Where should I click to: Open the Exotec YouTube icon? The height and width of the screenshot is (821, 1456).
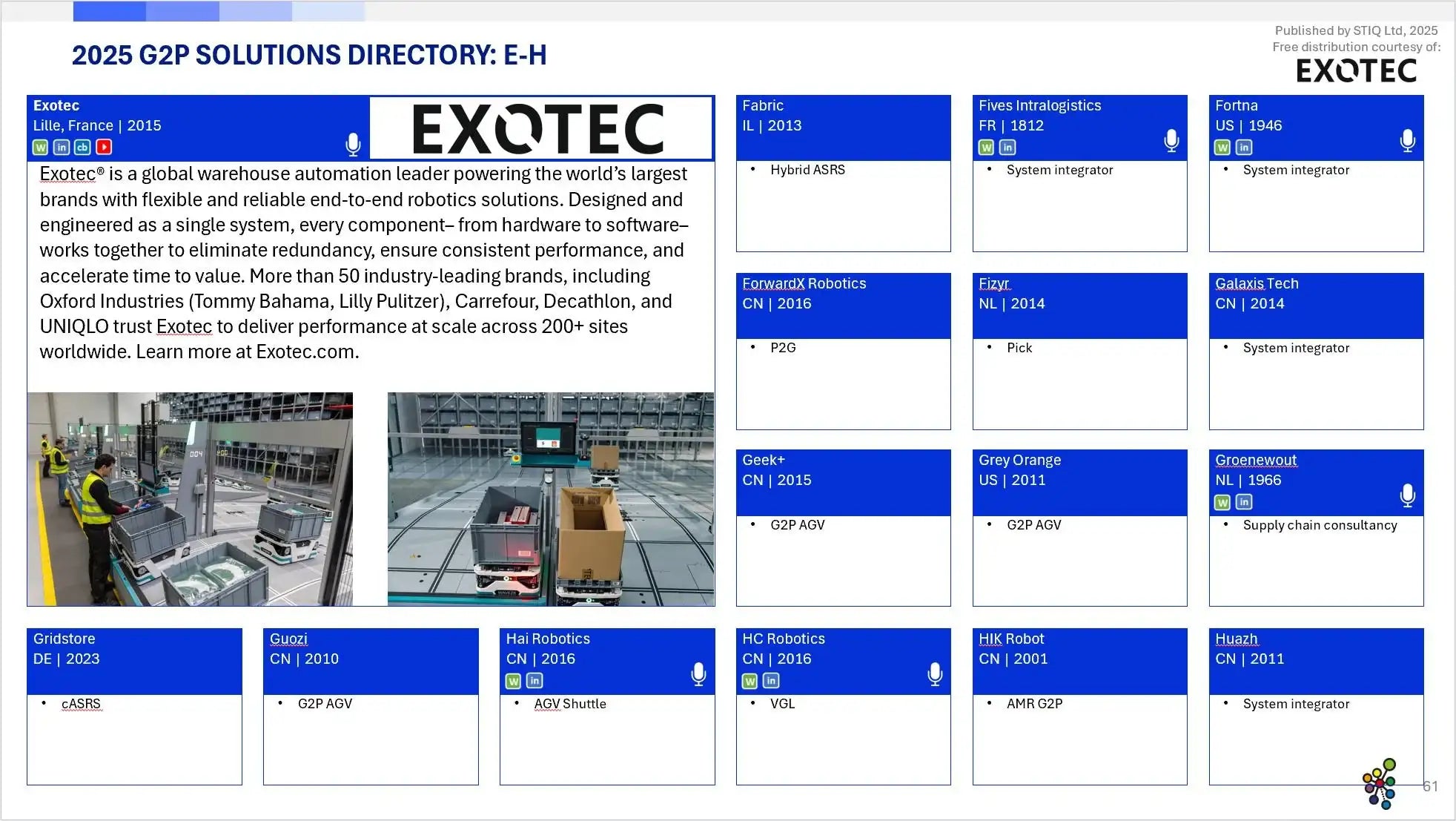(x=104, y=148)
